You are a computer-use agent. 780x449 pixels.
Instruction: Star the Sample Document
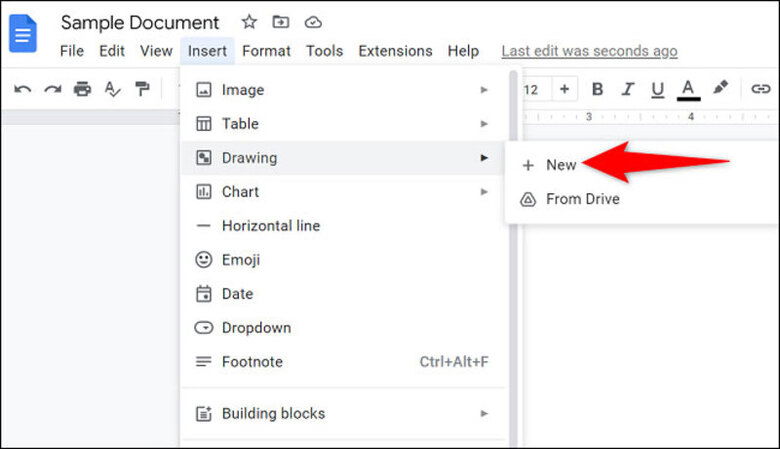249,22
